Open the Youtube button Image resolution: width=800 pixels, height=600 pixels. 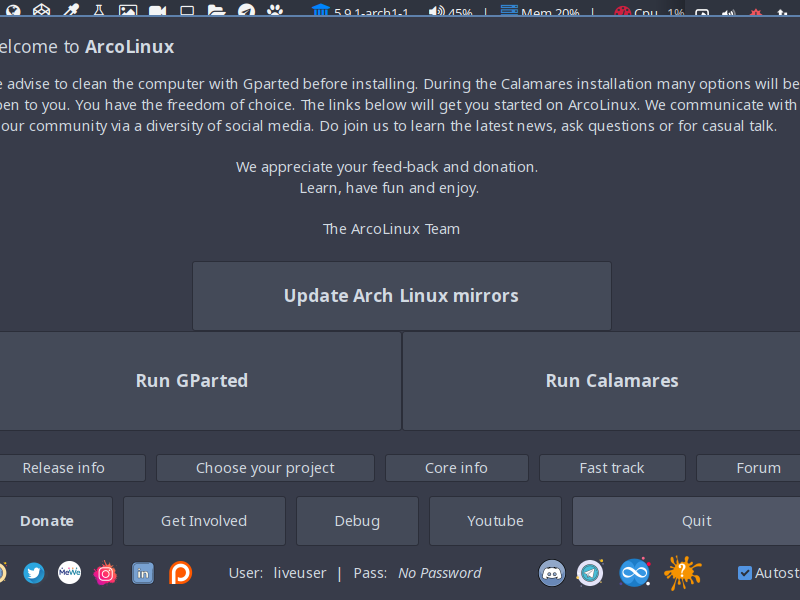pos(495,521)
